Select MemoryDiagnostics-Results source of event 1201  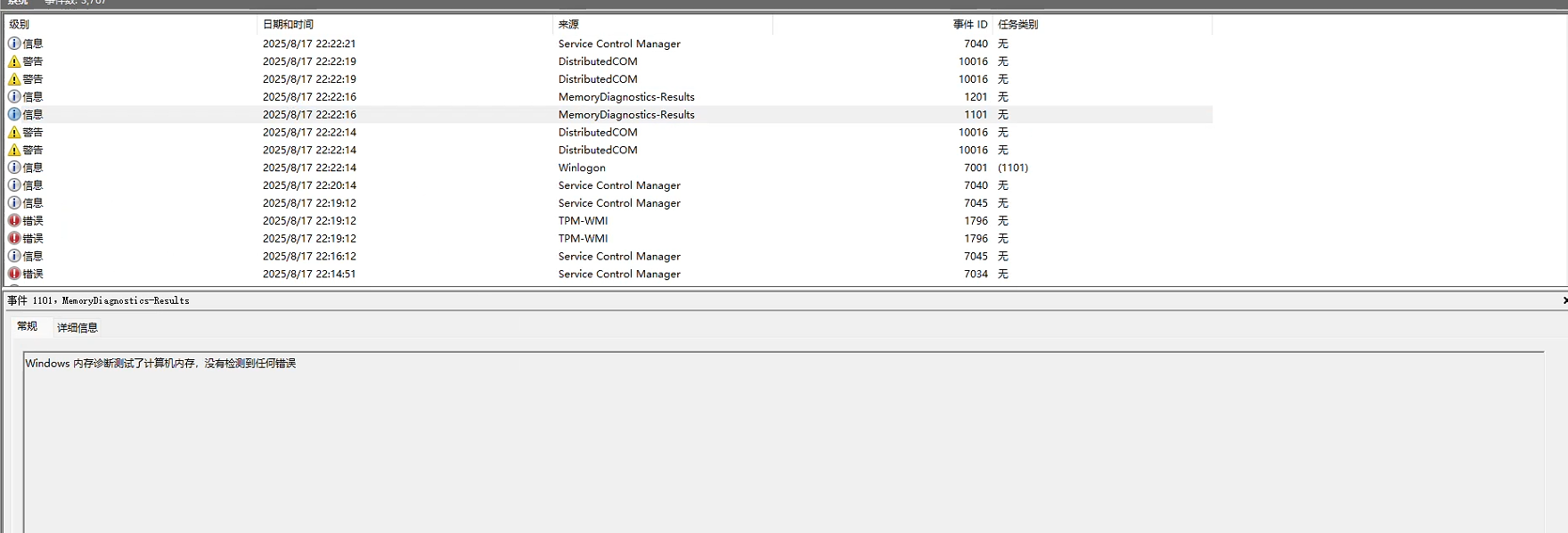626,96
